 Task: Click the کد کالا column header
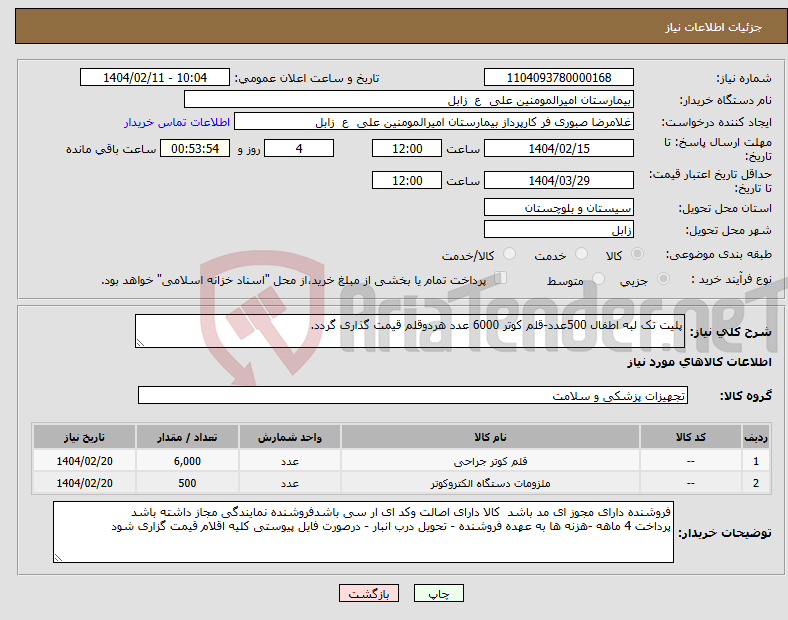pyautogui.click(x=691, y=437)
